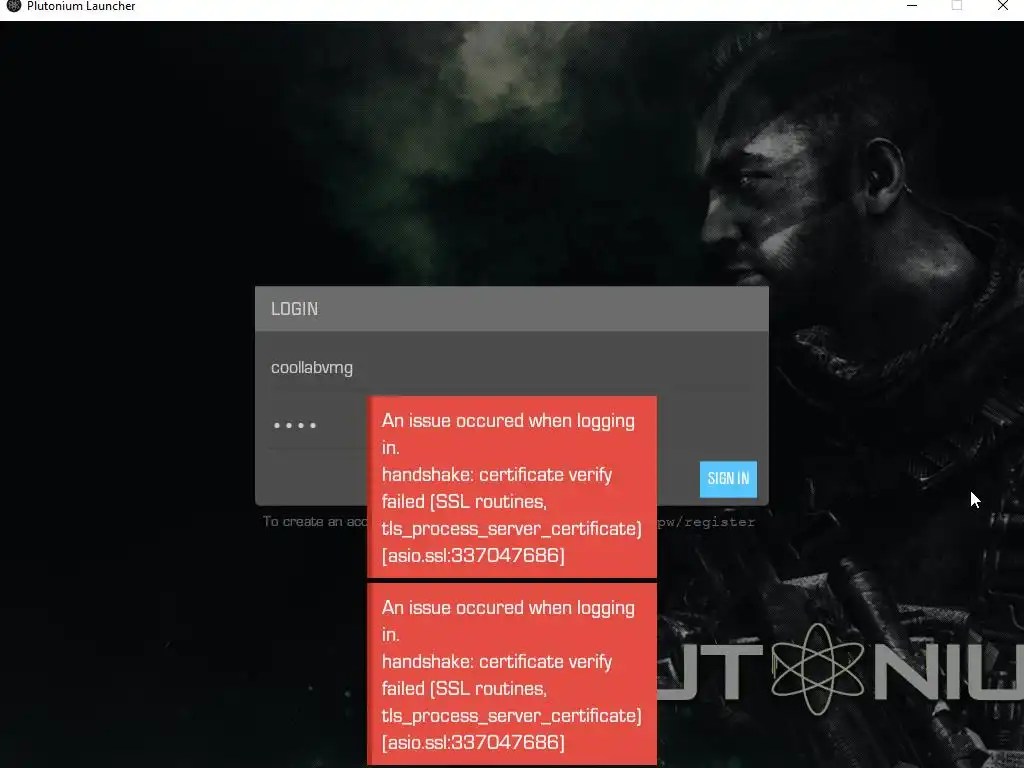Click the LOGIN panel header text
1024x768 pixels.
click(295, 309)
